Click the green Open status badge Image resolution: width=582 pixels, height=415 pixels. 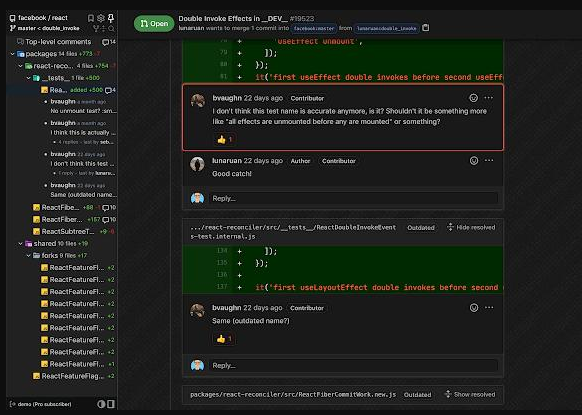pyautogui.click(x=154, y=24)
